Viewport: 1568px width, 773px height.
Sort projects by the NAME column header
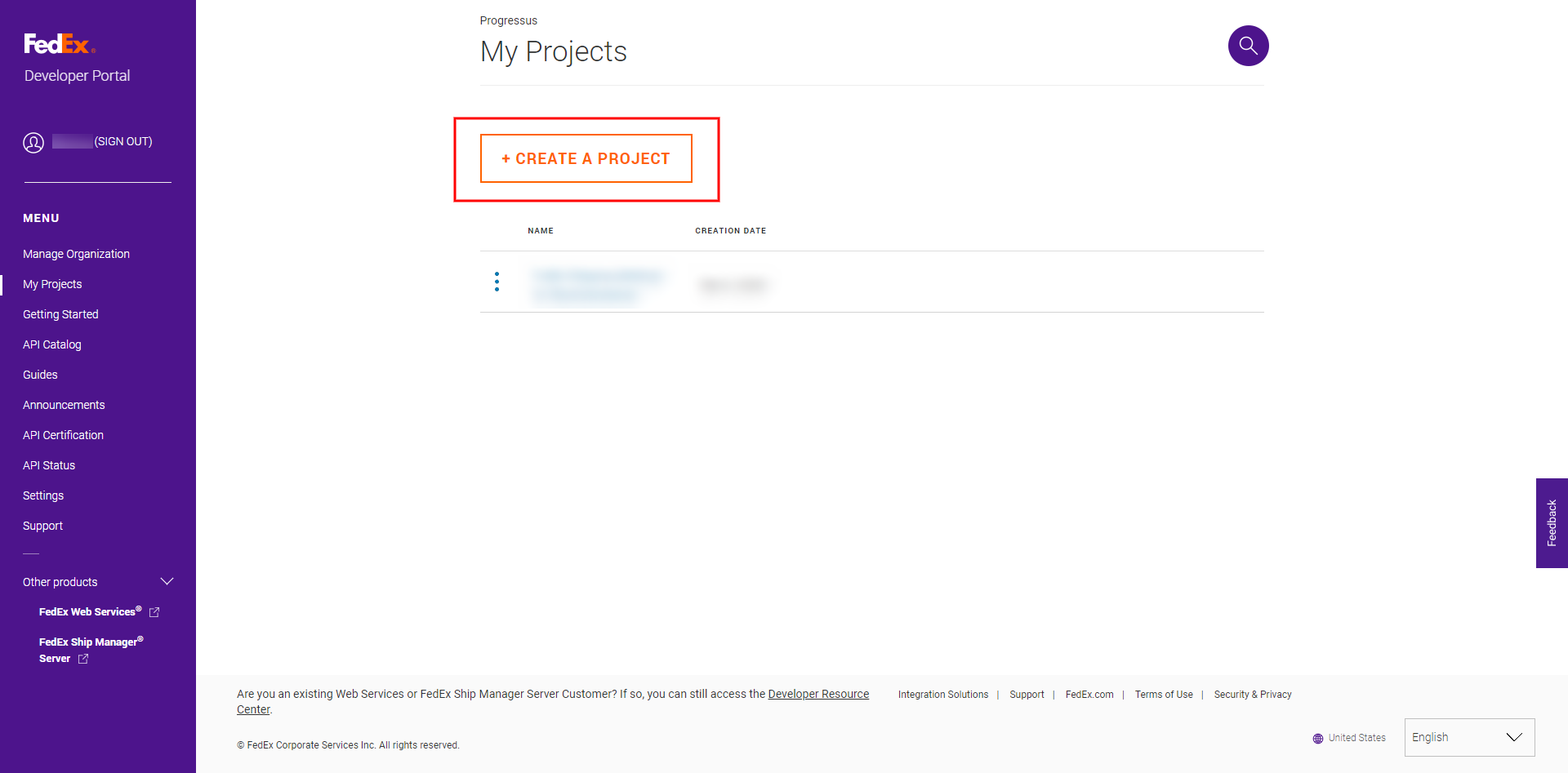pyautogui.click(x=541, y=230)
